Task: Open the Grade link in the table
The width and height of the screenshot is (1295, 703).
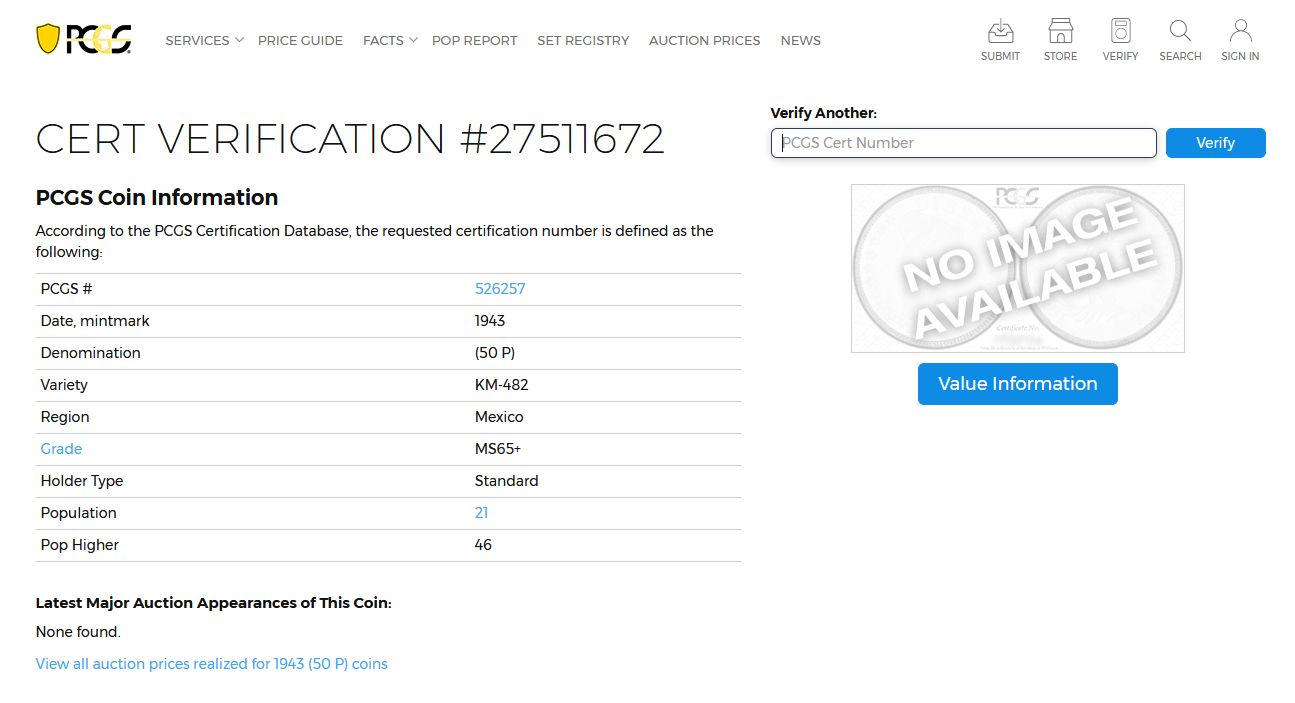Action: tap(61, 449)
